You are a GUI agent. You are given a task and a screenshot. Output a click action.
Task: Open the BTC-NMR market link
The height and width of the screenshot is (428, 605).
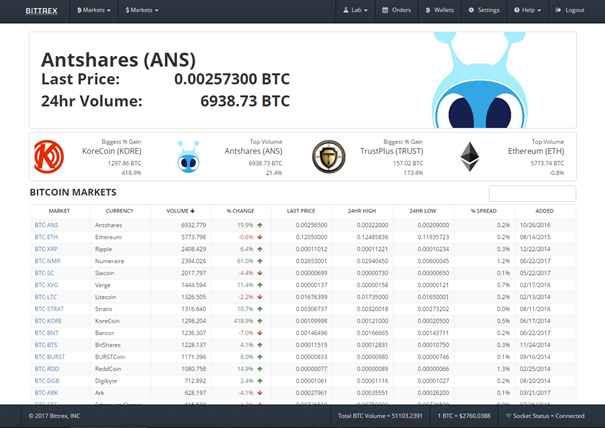coord(47,261)
